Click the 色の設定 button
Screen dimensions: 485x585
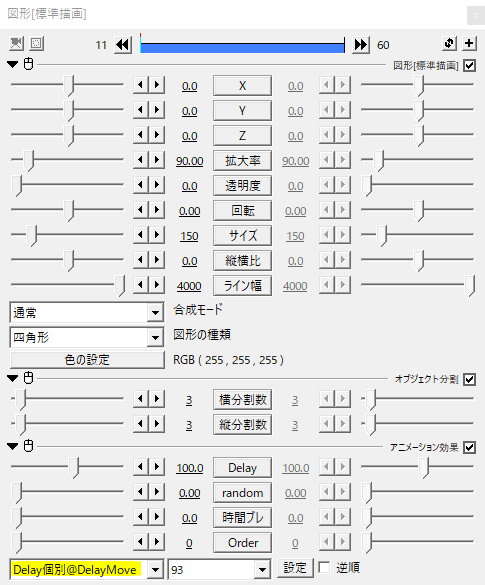click(87, 360)
